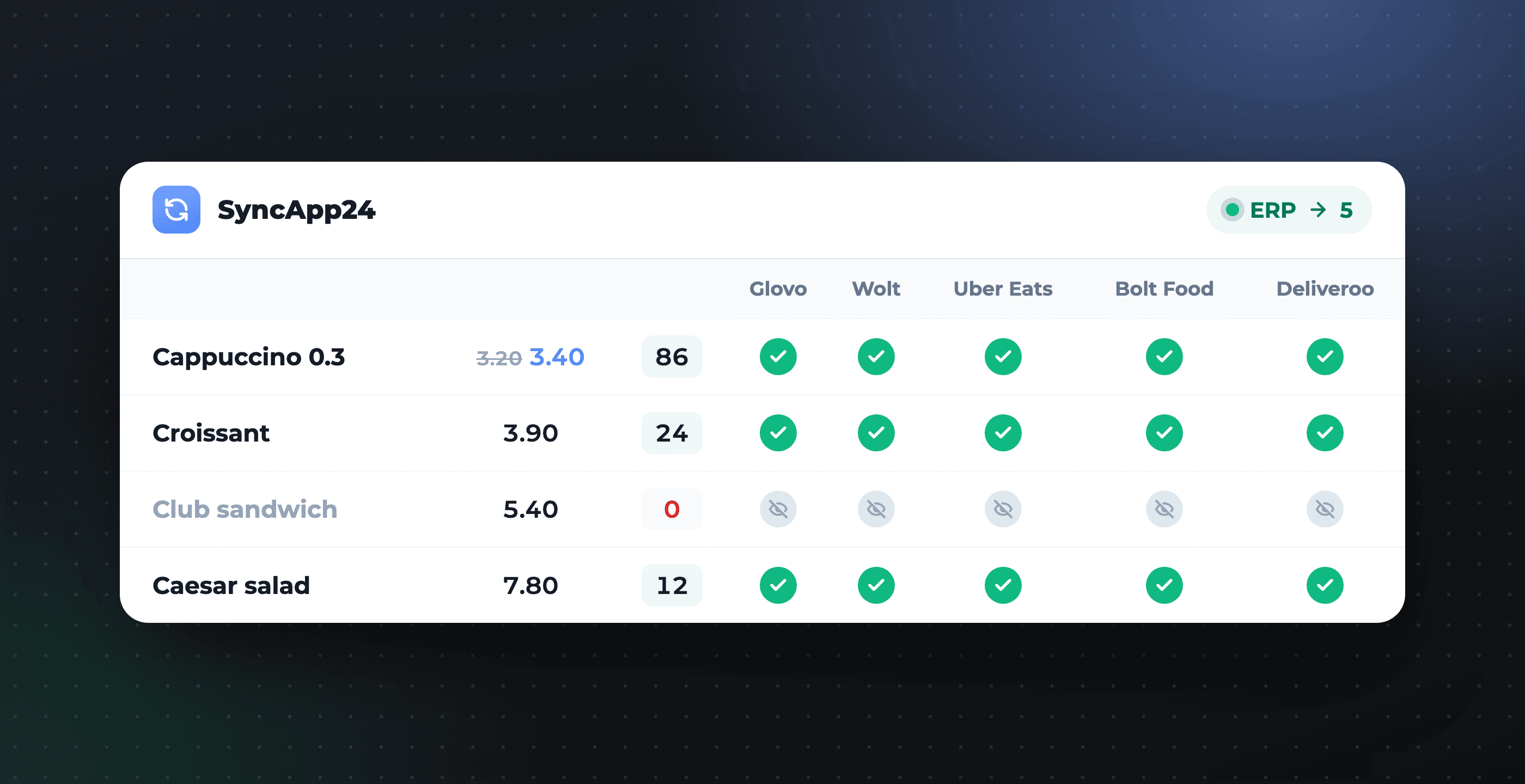Click the green ERP status dot
Image resolution: width=1525 pixels, height=784 pixels.
pyautogui.click(x=1233, y=210)
